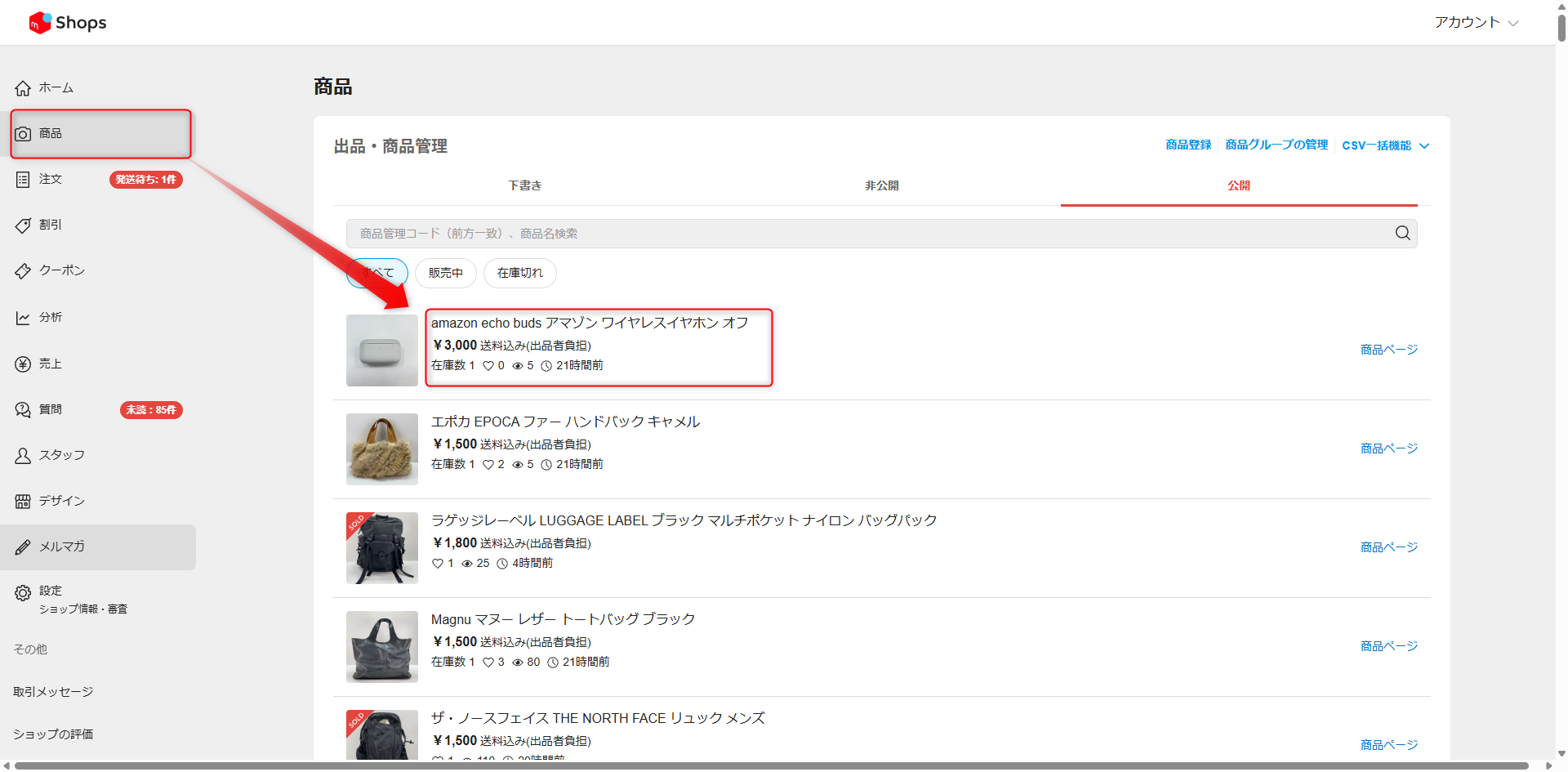Click the Magnu leather tote thumbnail
Screen dimensions: 1568x772
[x=382, y=647]
